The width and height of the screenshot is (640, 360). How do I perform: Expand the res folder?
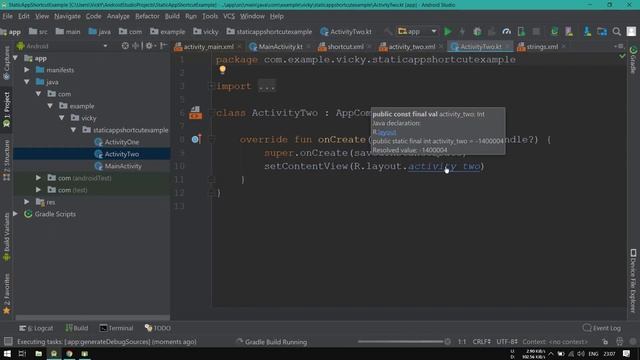(27, 202)
